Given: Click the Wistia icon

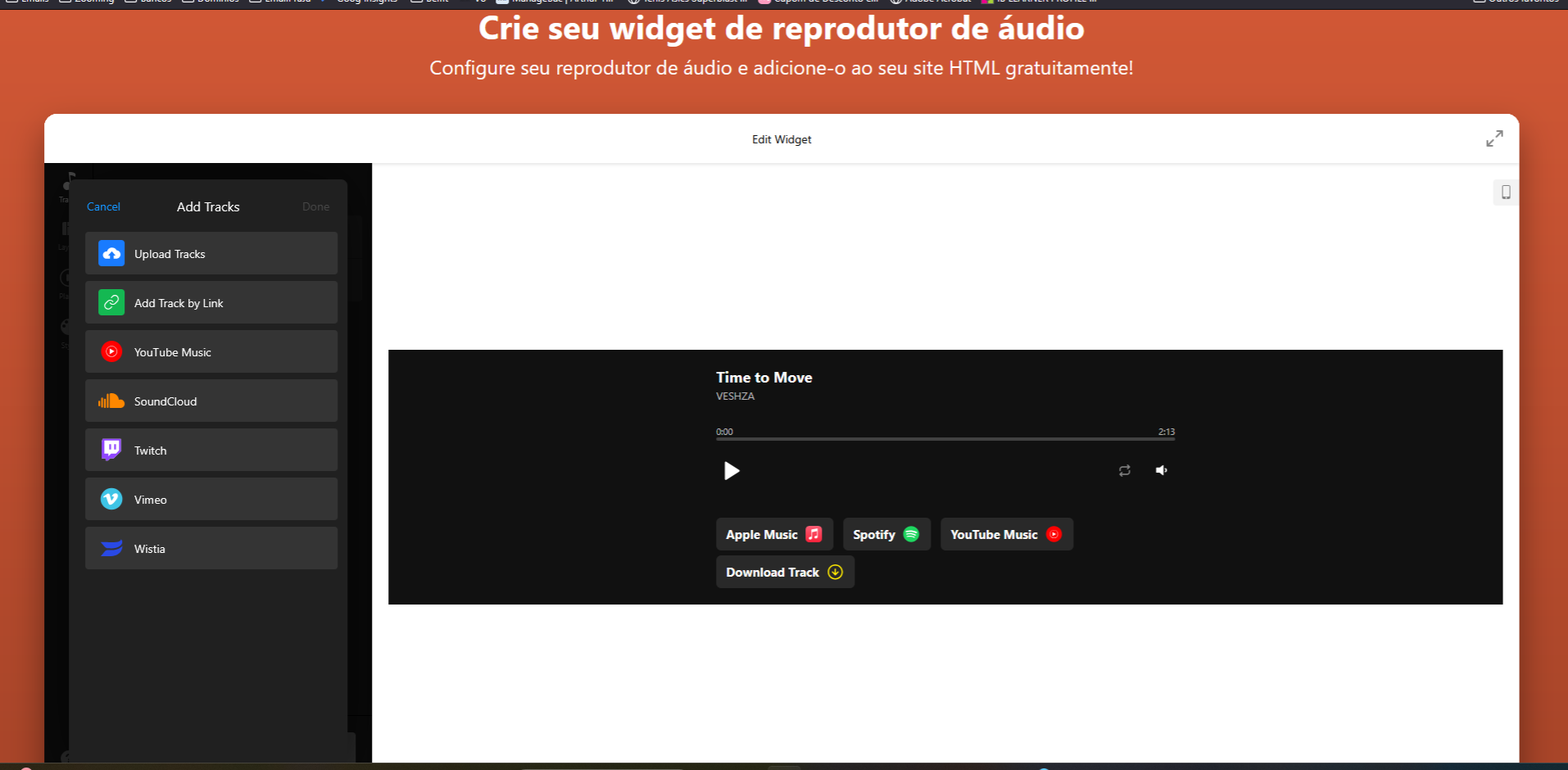Looking at the screenshot, I should point(111,548).
